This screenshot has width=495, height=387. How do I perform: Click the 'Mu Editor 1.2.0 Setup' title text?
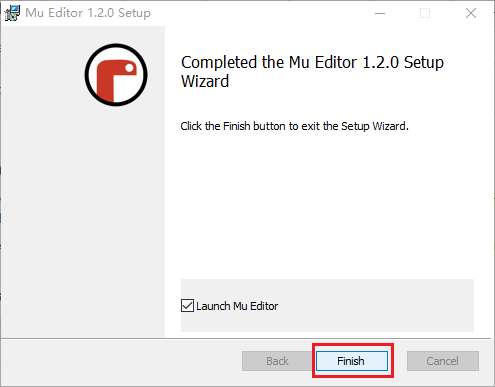tap(88, 13)
